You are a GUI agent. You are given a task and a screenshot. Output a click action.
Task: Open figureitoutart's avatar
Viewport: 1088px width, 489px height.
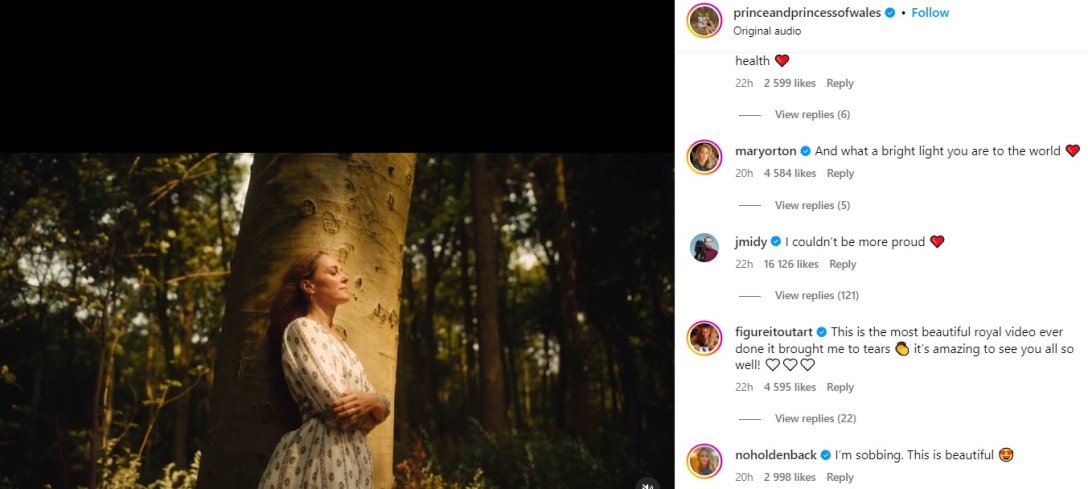tap(704, 338)
